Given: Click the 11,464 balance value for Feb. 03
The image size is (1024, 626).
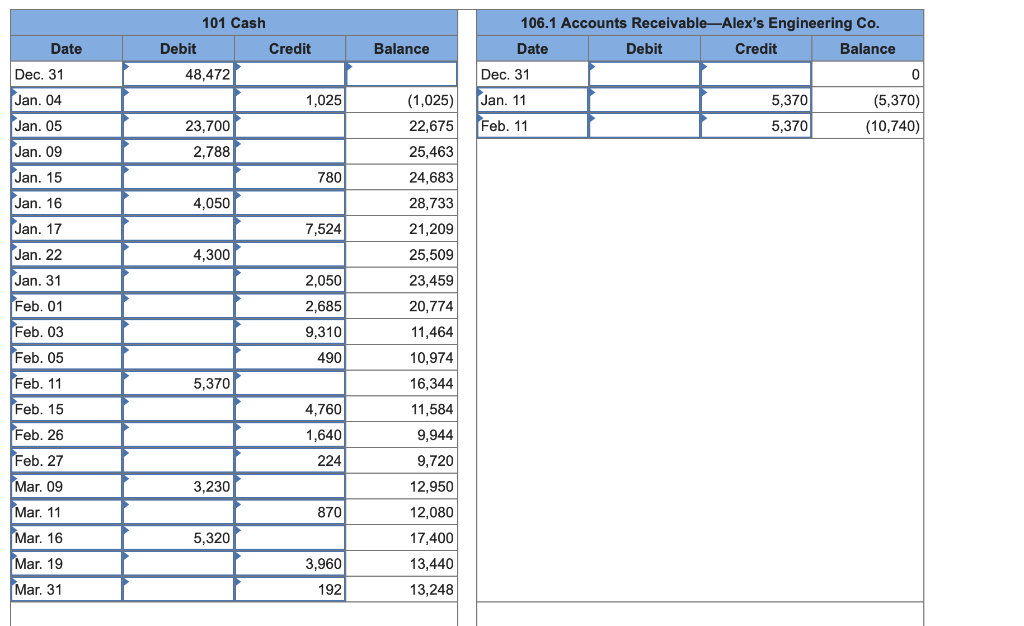Looking at the screenshot, I should pos(432,332).
